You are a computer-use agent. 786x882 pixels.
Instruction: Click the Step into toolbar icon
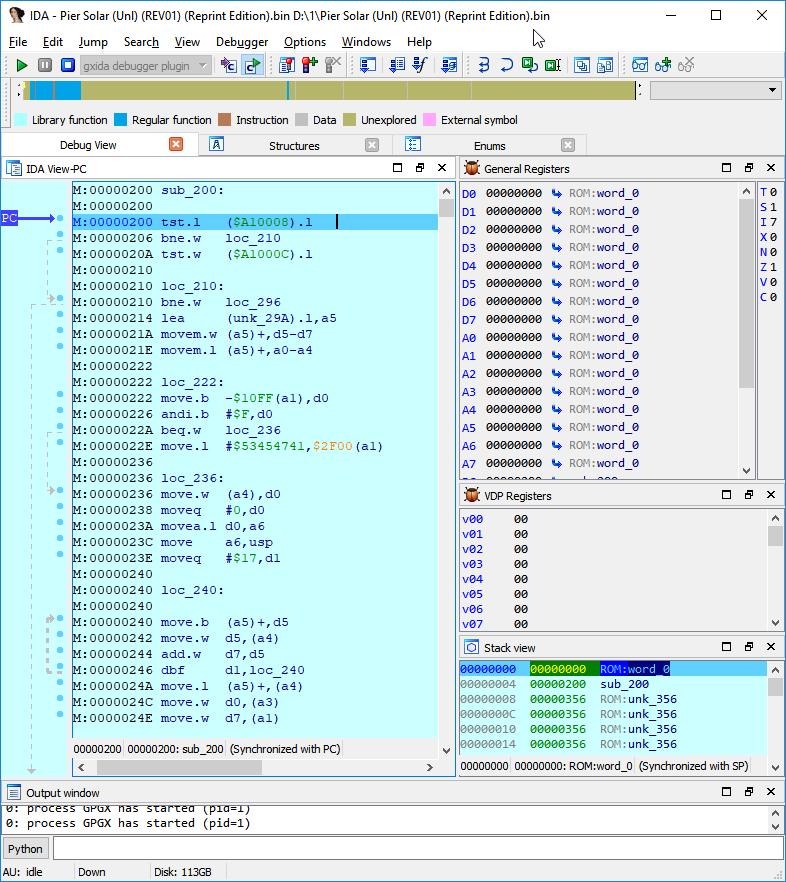pyautogui.click(x=484, y=65)
